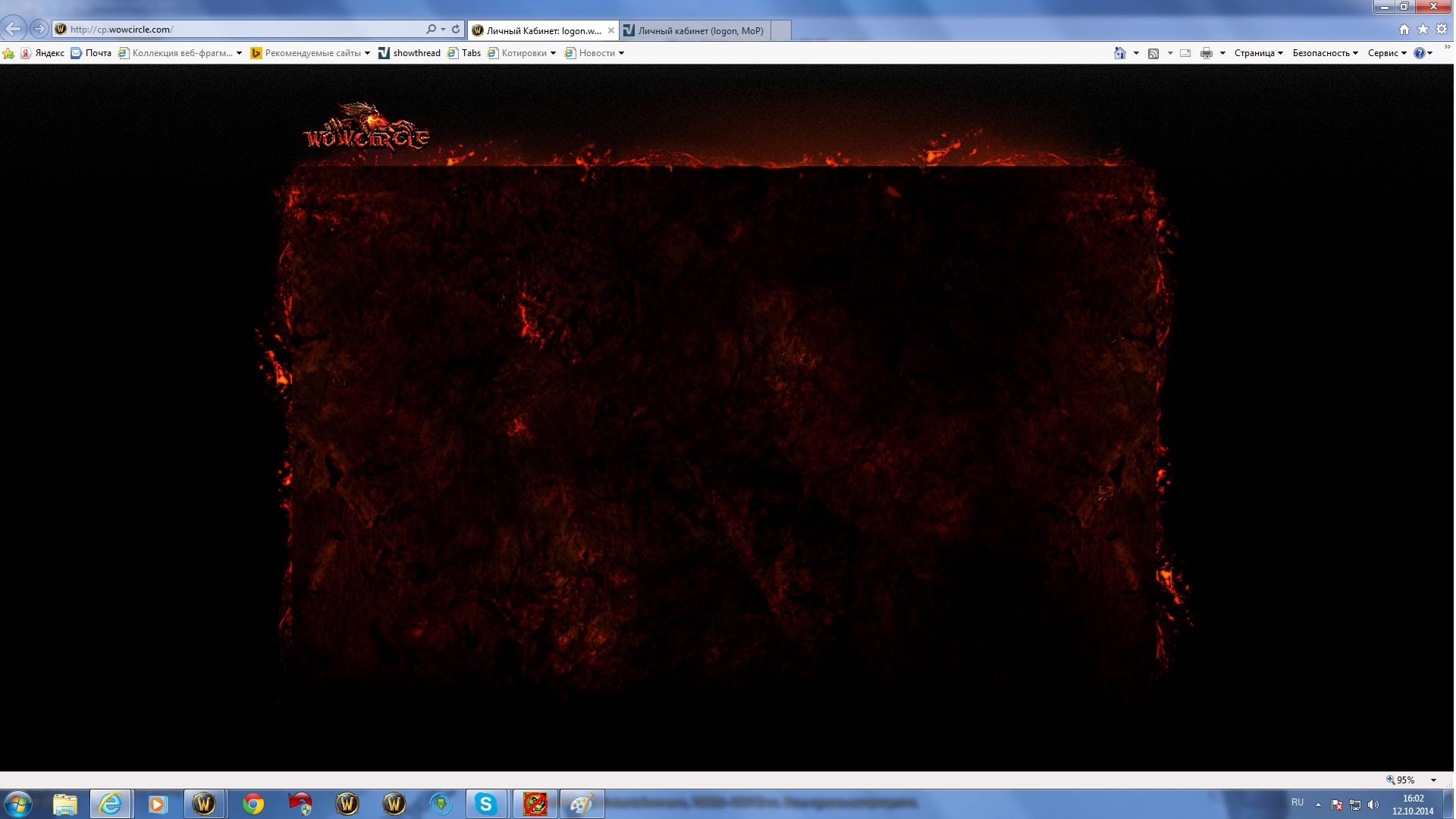Image resolution: width=1456 pixels, height=819 pixels.
Task: Open Skype from the taskbar
Action: click(x=485, y=804)
